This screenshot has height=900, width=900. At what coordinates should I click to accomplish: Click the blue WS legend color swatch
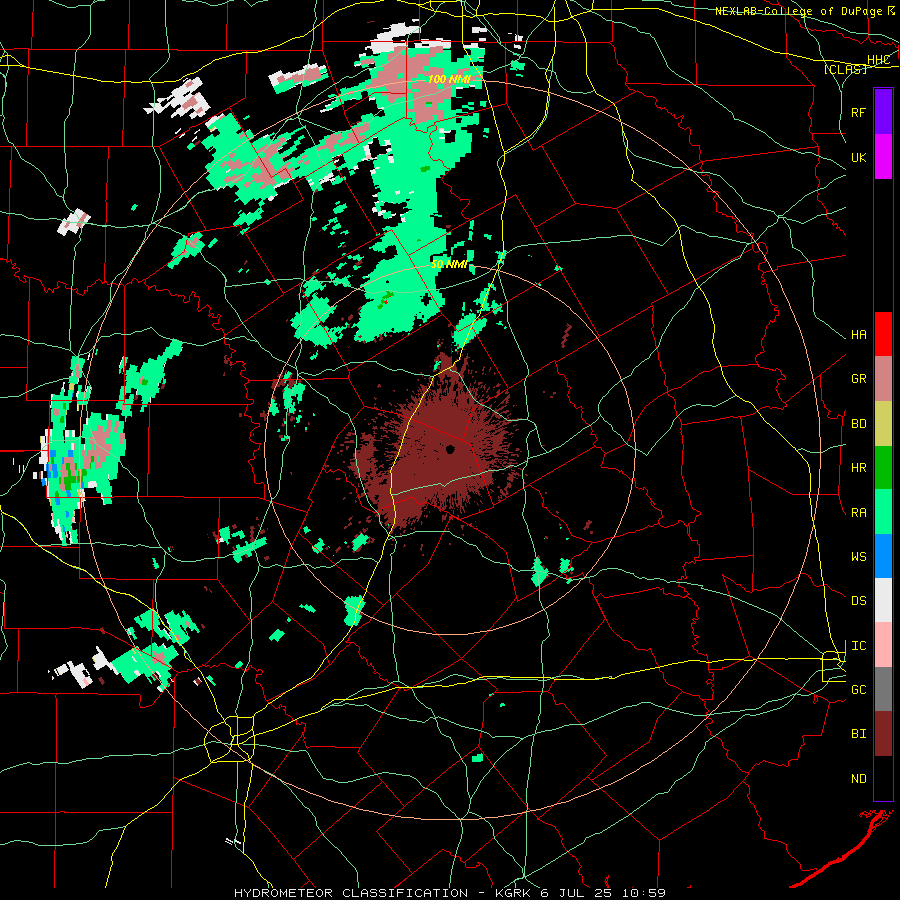[x=883, y=556]
